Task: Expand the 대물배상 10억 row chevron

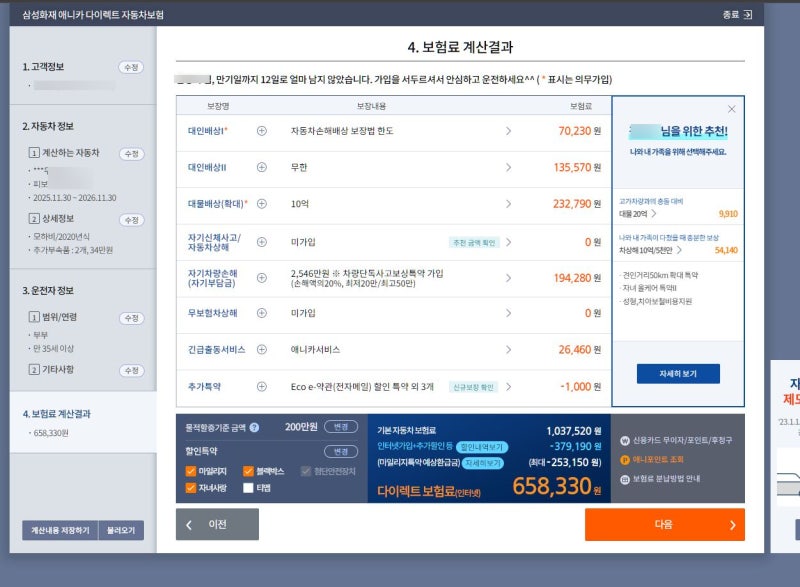Action: coord(508,203)
